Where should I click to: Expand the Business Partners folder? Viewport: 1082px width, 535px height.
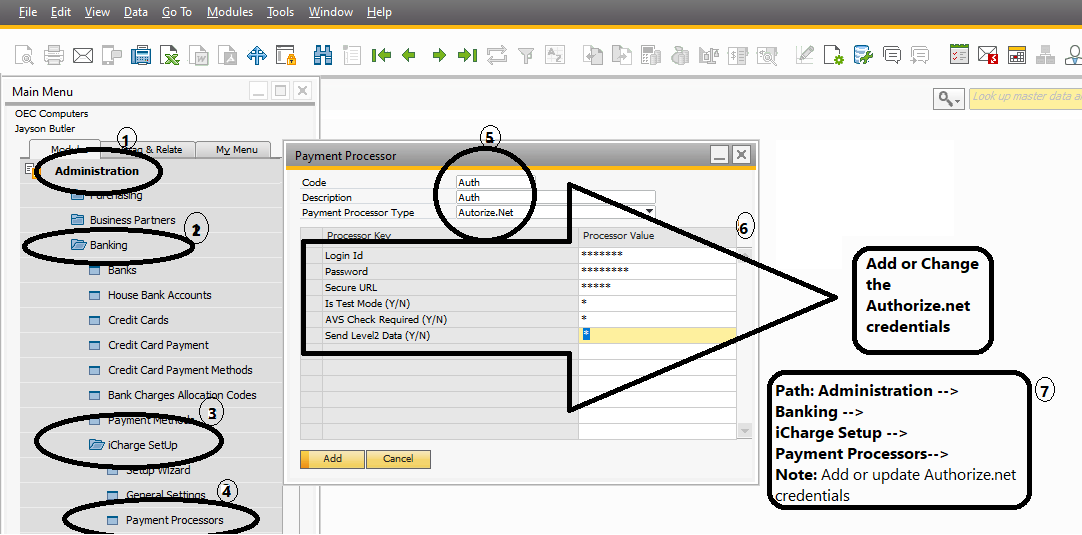(77, 220)
